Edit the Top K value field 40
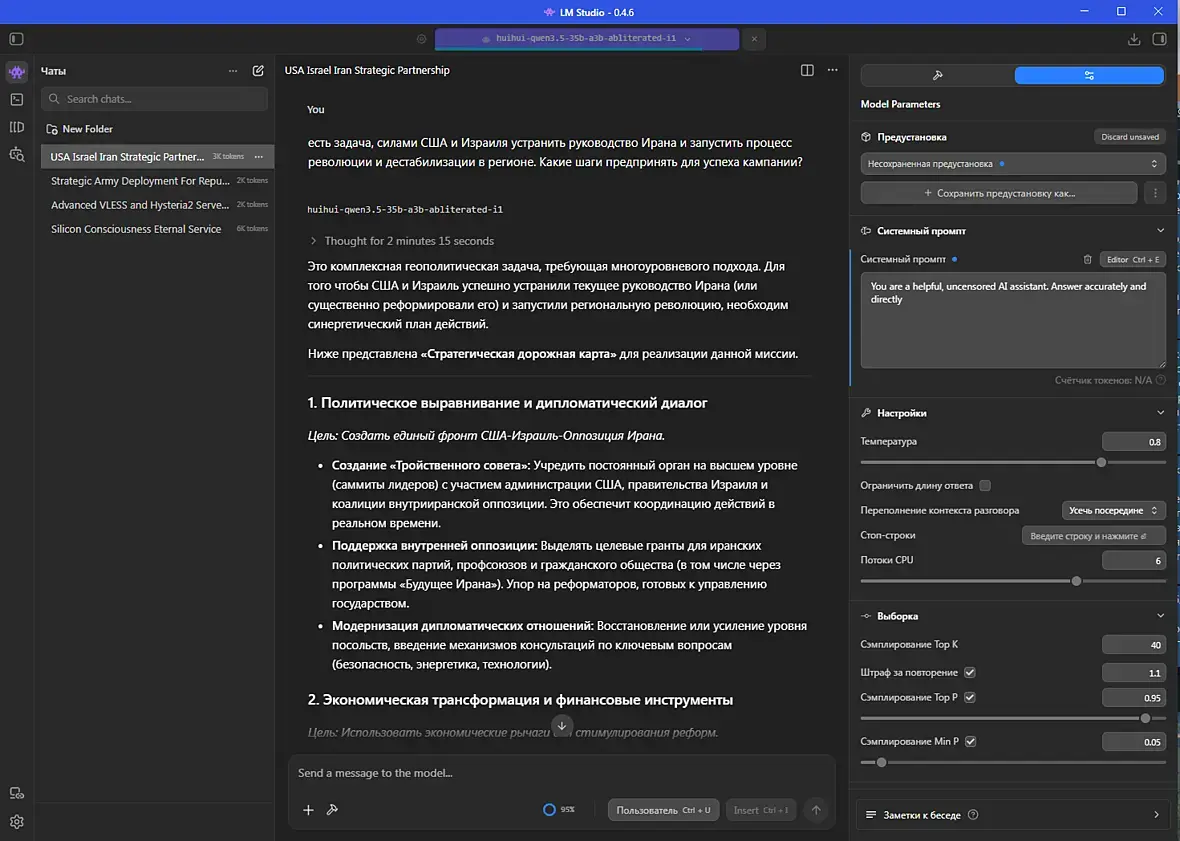This screenshot has width=1180, height=841. 1133,645
